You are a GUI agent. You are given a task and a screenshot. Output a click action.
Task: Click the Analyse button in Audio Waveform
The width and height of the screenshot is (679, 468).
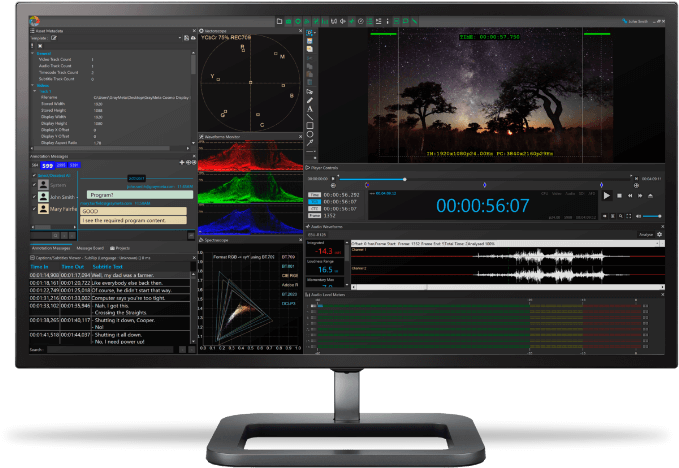click(646, 234)
